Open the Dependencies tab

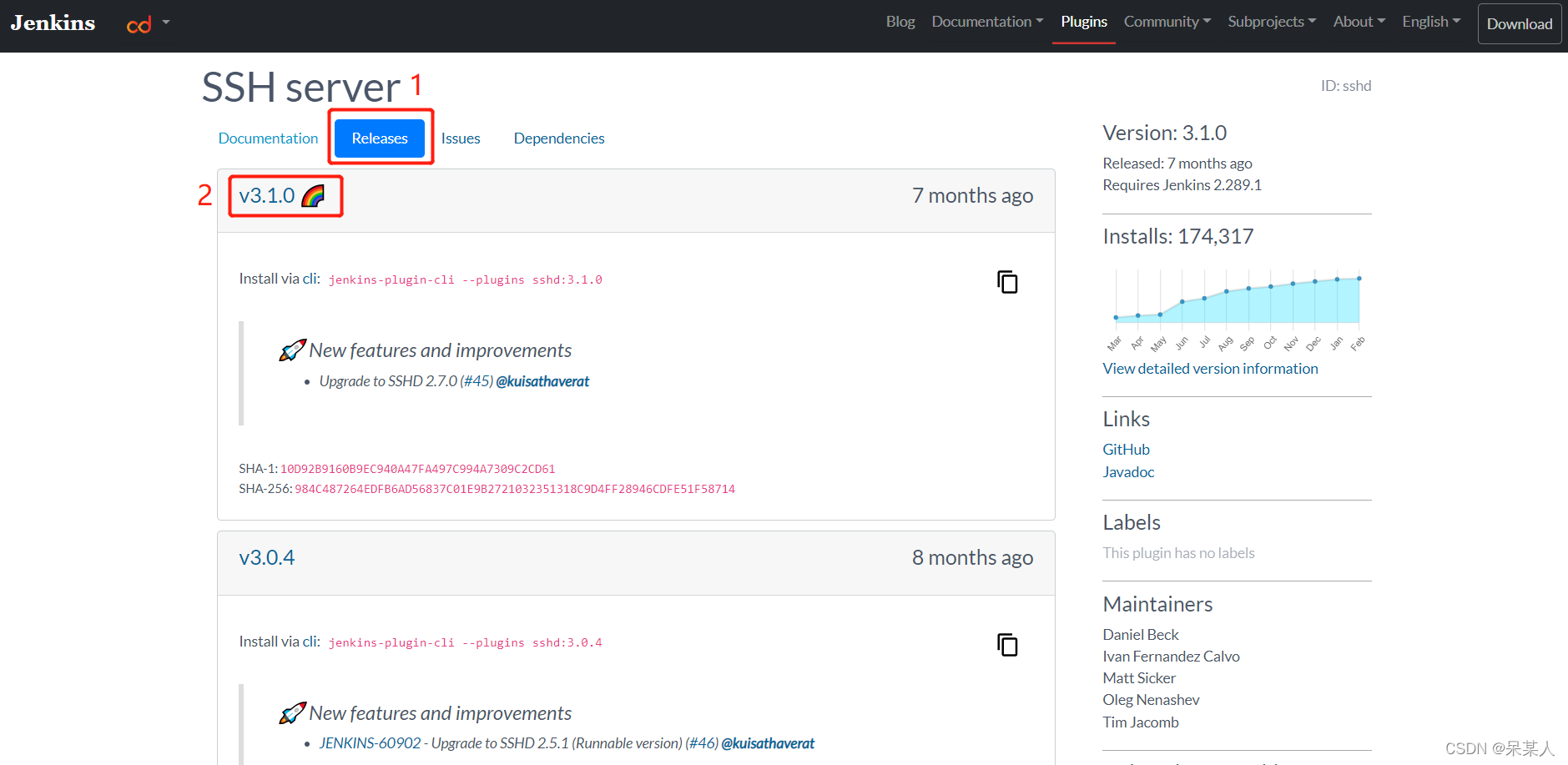coord(559,138)
